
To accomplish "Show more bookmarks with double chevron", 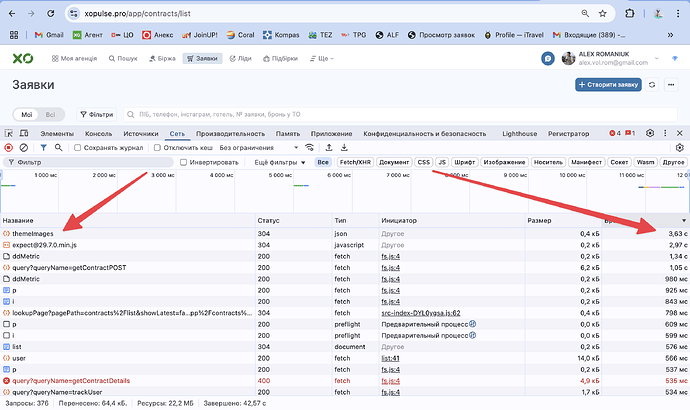I will coord(670,35).
